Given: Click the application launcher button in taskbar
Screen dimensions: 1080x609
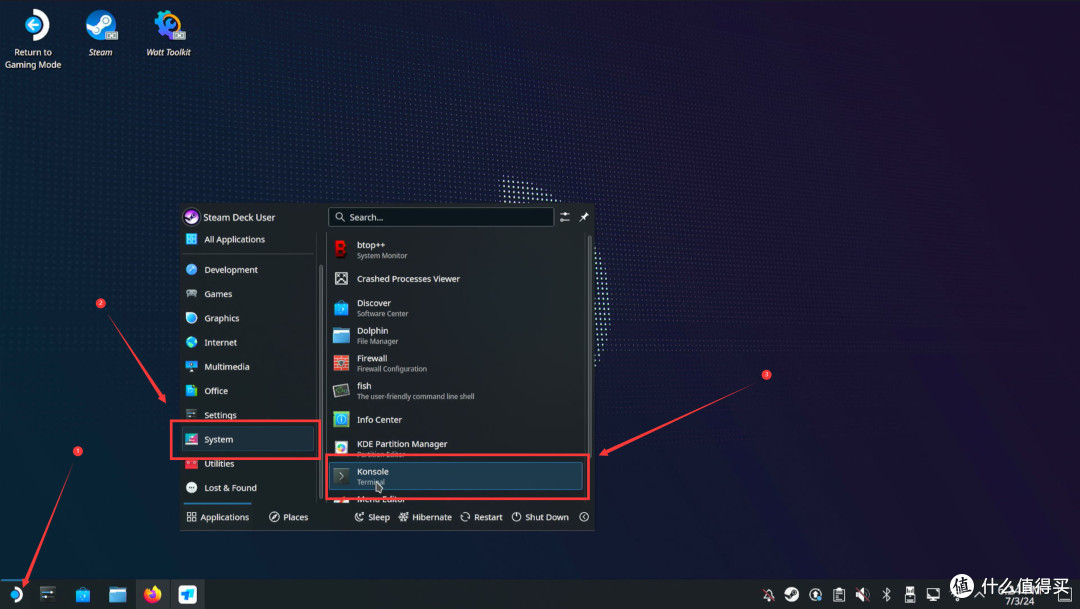Looking at the screenshot, I should [16, 594].
